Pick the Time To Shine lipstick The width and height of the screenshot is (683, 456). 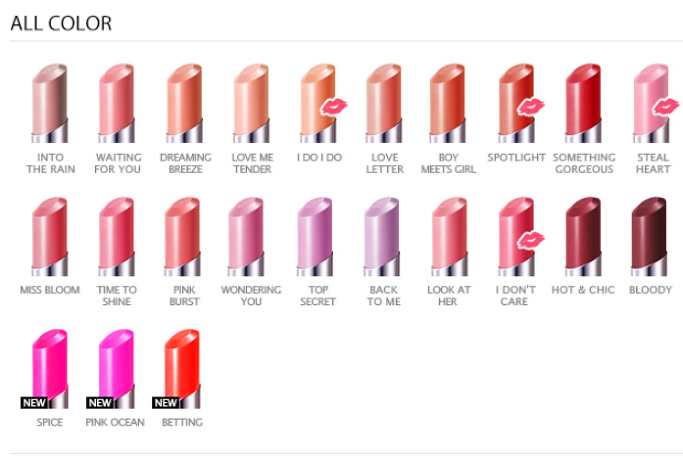click(116, 236)
